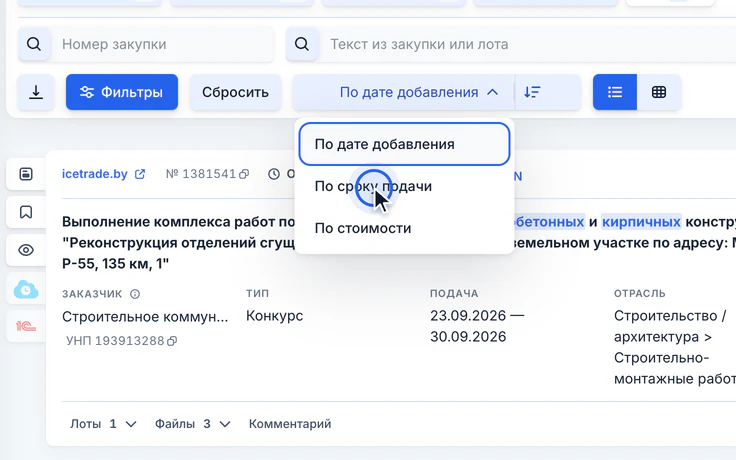The image size is (736, 460).
Task: Open the Комментарий section
Action: (290, 424)
